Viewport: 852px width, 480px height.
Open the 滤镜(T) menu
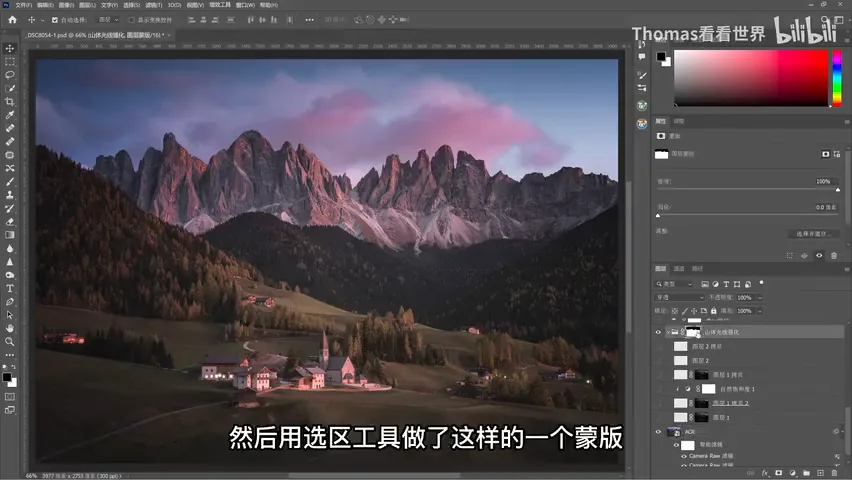click(154, 5)
